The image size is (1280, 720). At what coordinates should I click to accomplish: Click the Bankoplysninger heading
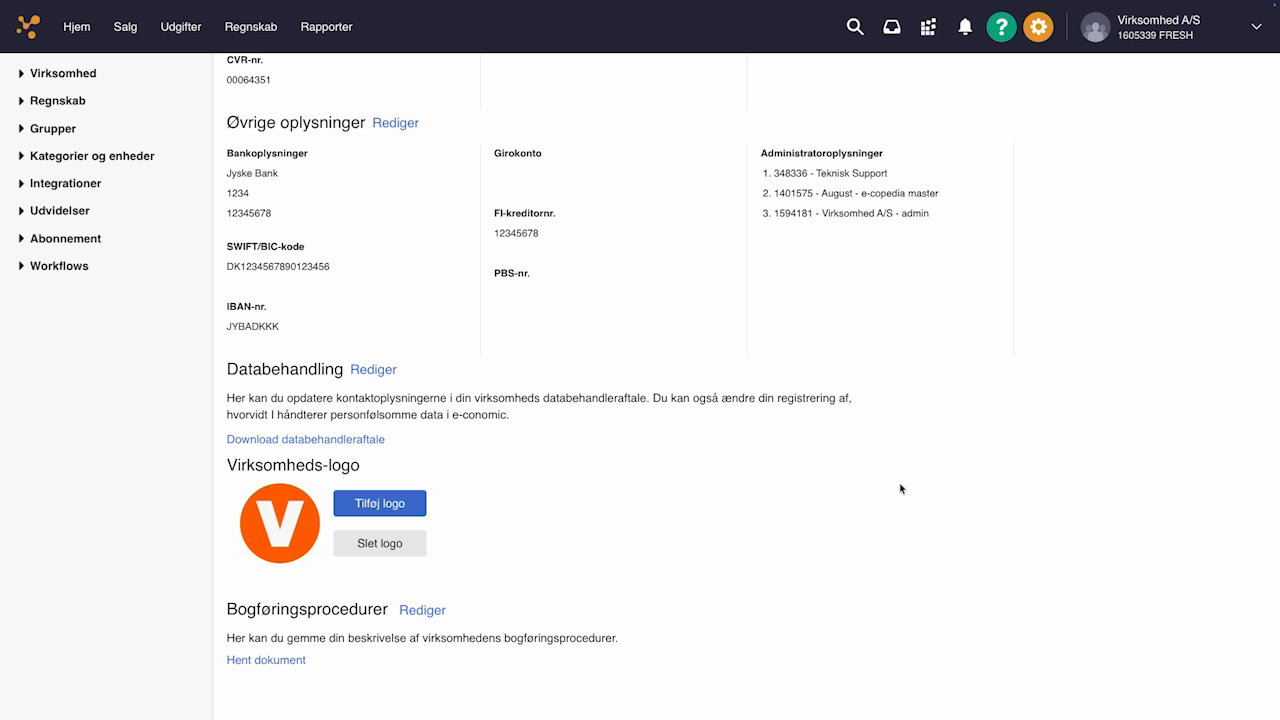pos(267,153)
